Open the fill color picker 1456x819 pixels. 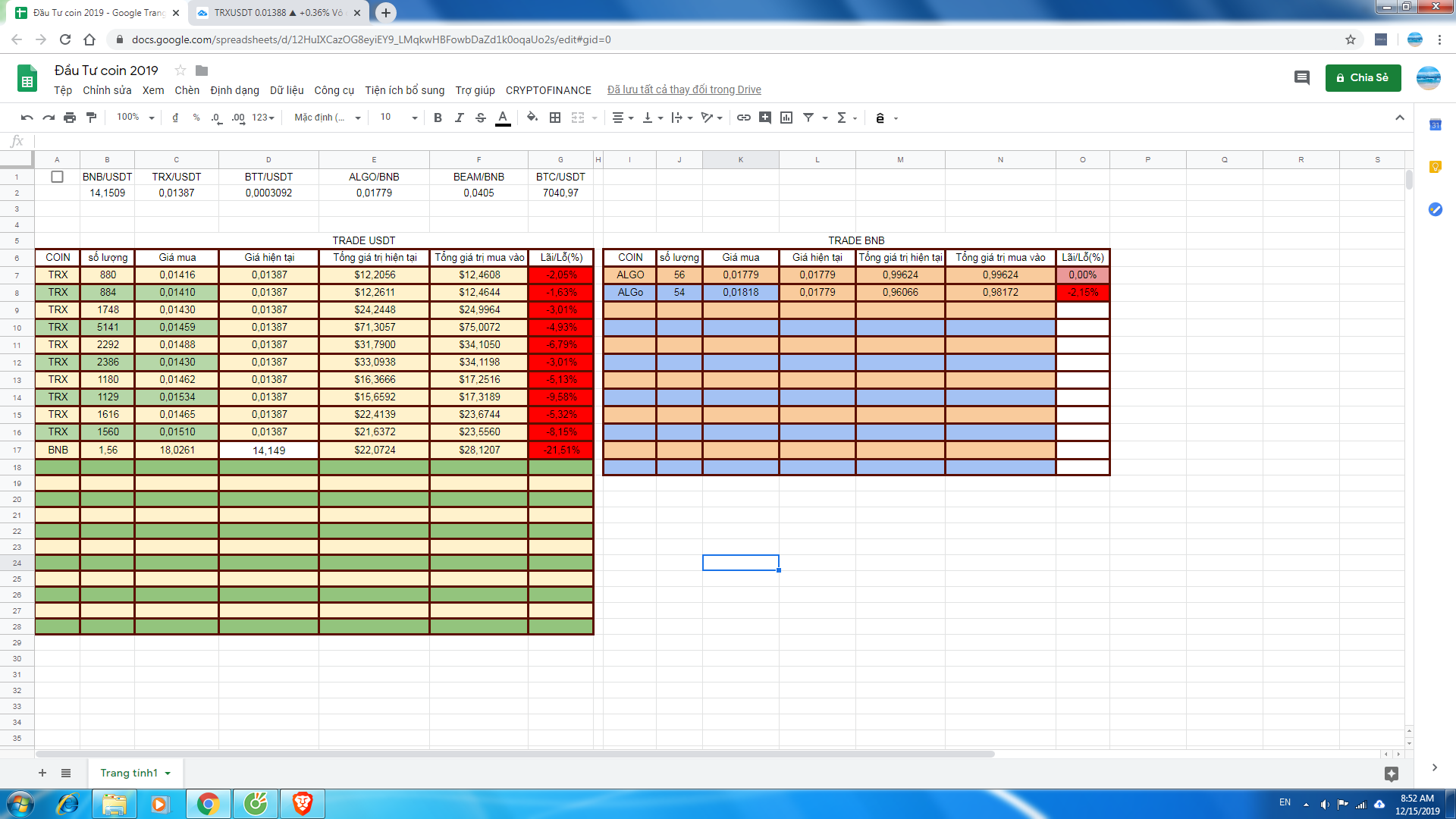pyautogui.click(x=532, y=118)
